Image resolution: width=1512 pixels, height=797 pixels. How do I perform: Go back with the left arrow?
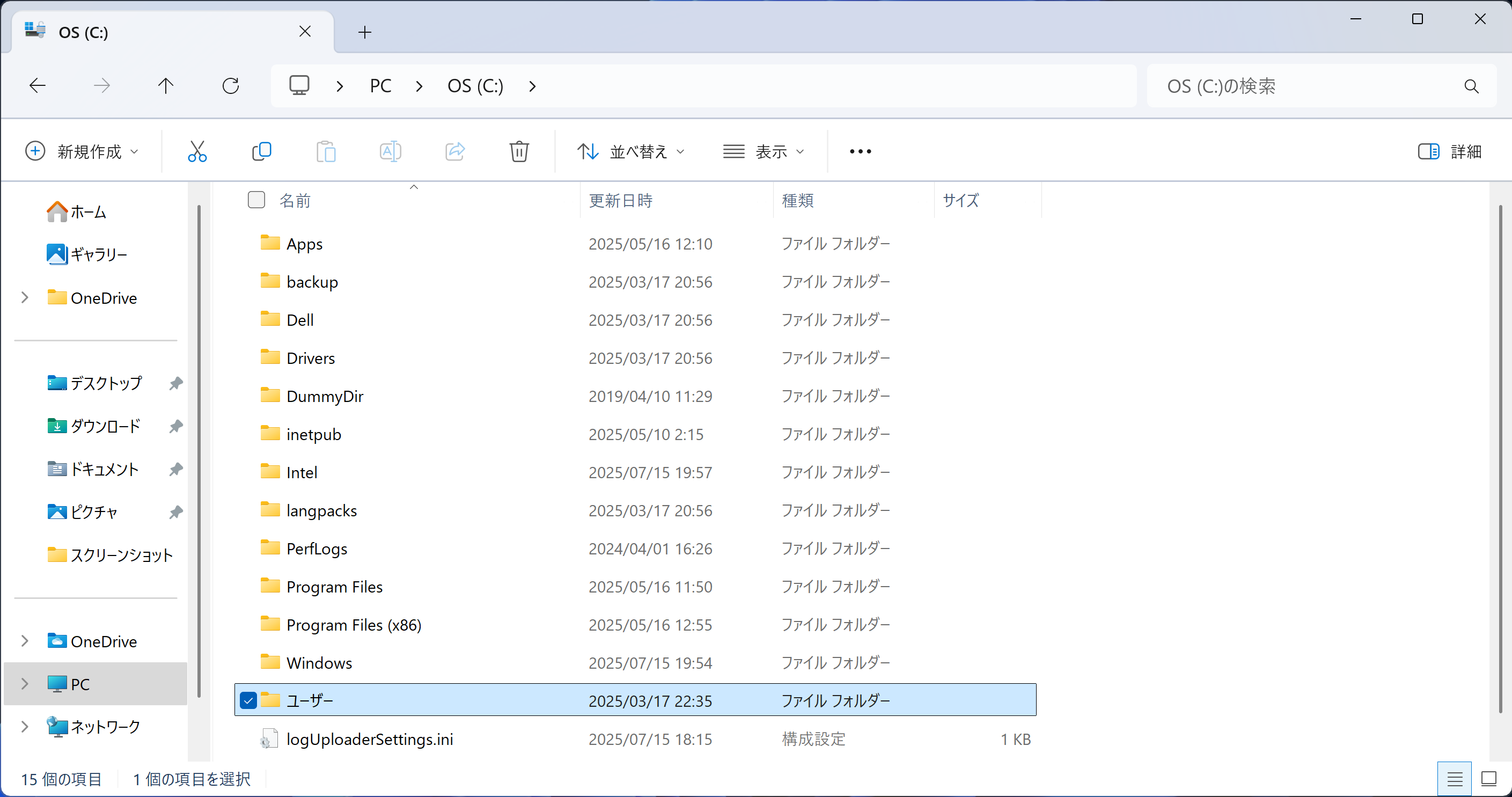point(38,86)
